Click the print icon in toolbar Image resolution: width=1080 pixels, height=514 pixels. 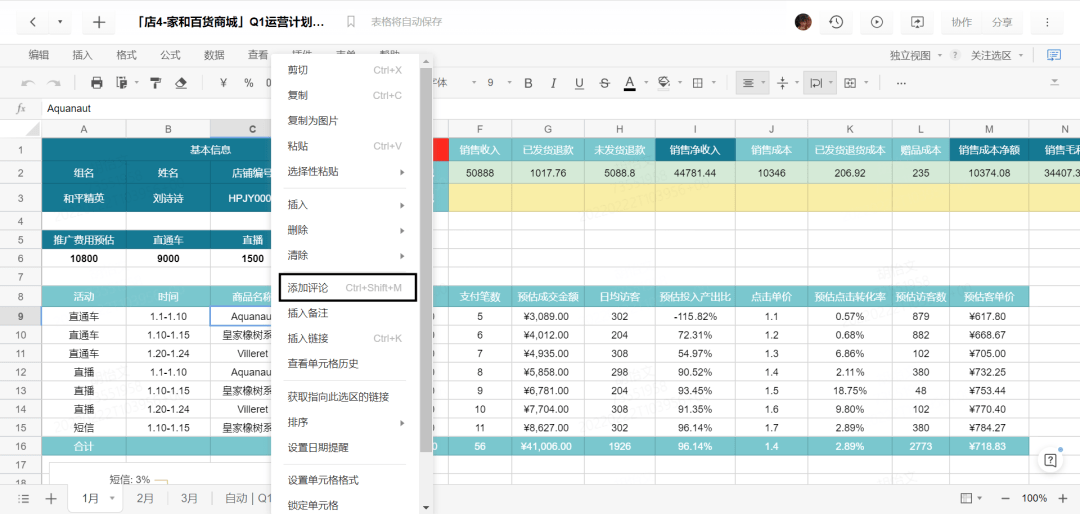pyautogui.click(x=96, y=83)
